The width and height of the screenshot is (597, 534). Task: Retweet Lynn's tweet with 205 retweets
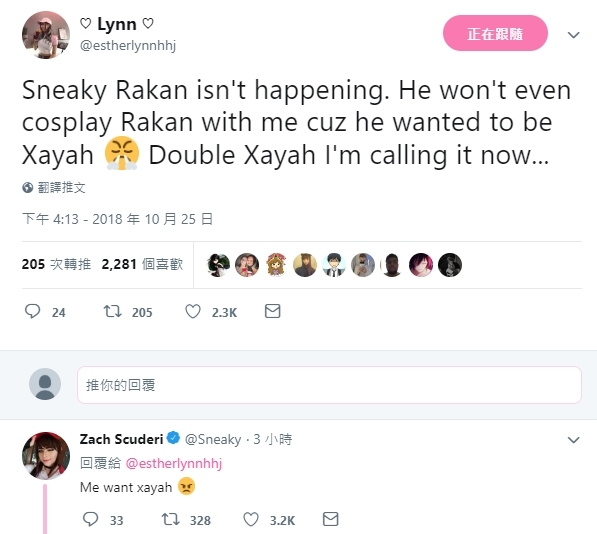[113, 311]
